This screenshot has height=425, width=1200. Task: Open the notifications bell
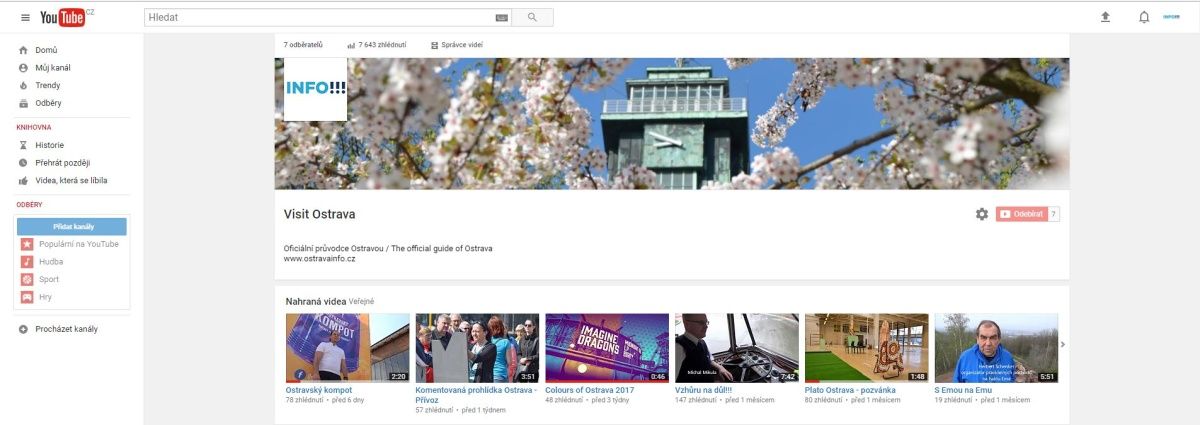[1144, 18]
